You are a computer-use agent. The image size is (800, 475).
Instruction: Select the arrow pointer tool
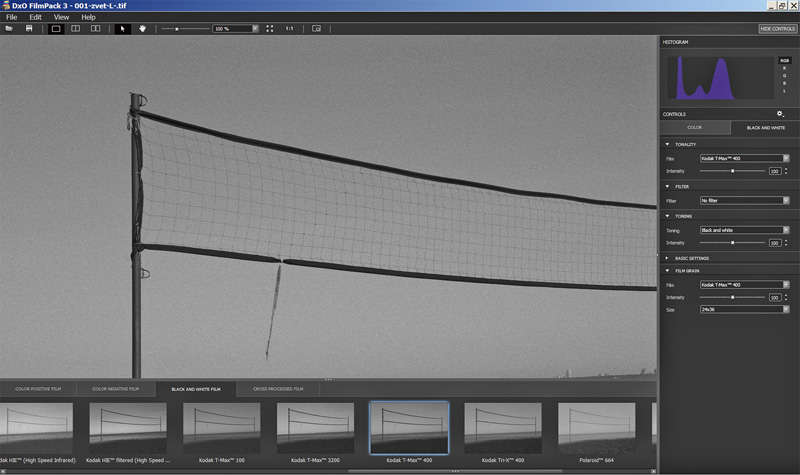[x=123, y=29]
